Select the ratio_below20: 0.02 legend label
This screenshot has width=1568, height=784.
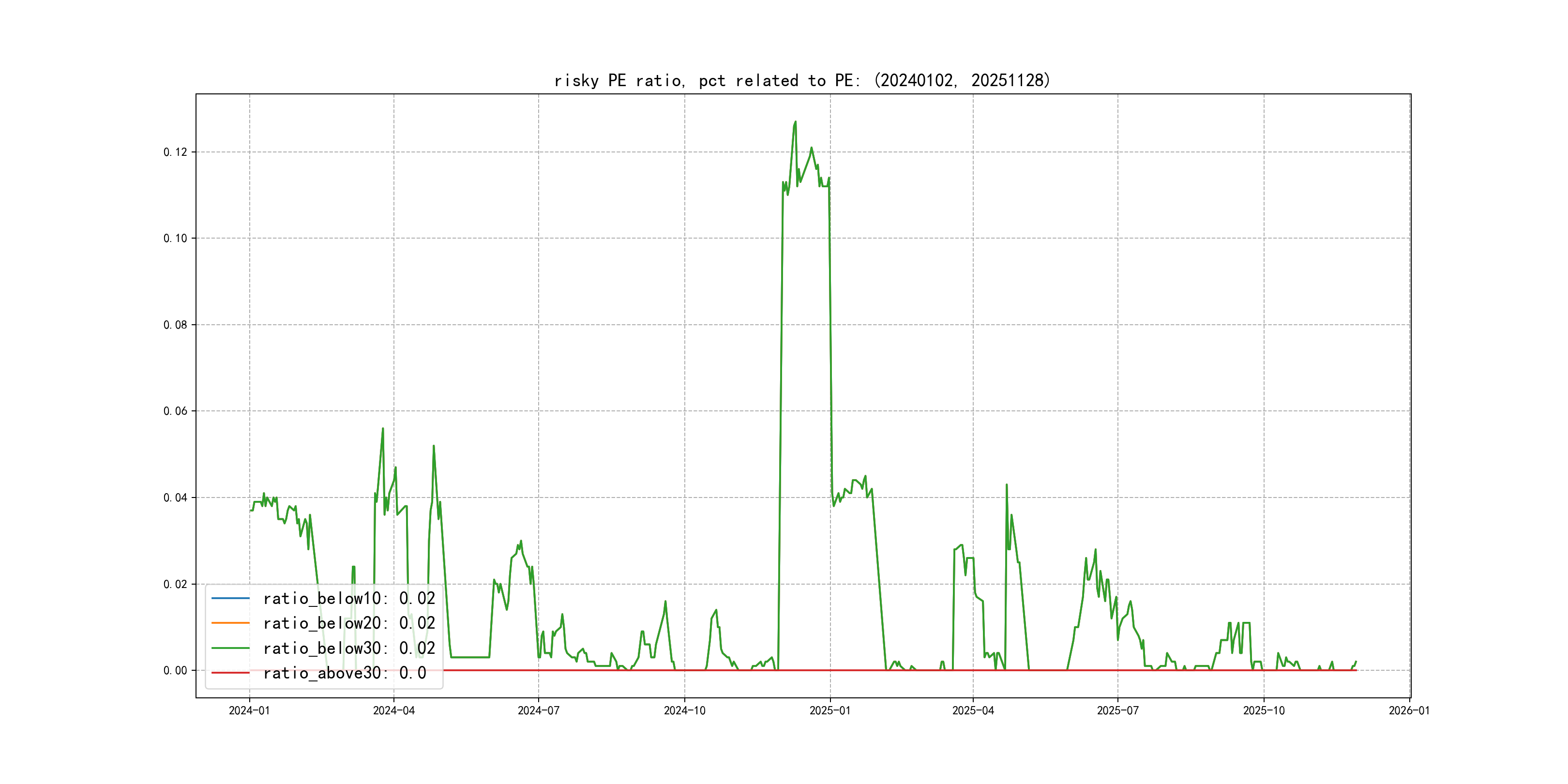(349, 623)
